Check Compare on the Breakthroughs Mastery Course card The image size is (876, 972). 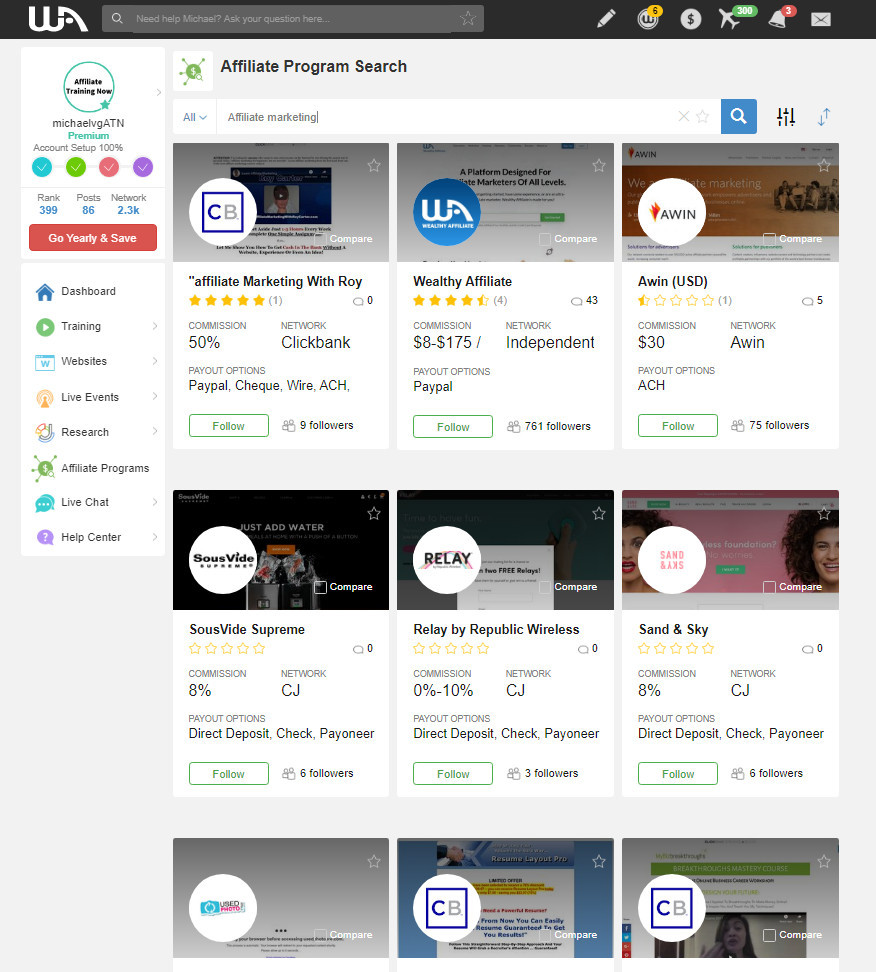tap(769, 935)
